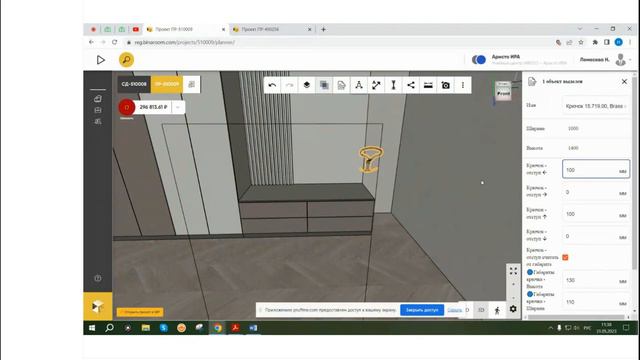Click the yellow send project button
Viewport: 640px width, 360px height.
[x=140, y=312]
